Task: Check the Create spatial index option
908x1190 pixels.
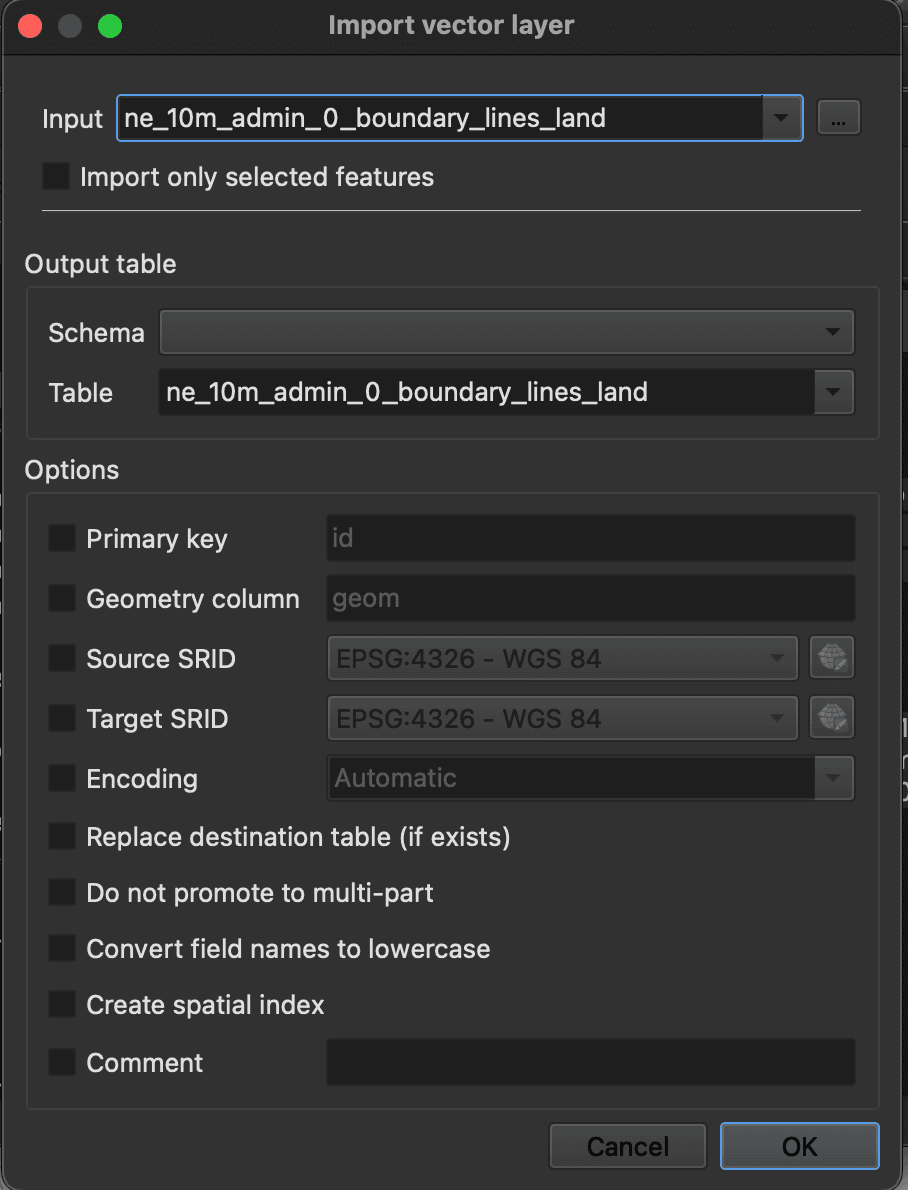Action: [x=60, y=1004]
